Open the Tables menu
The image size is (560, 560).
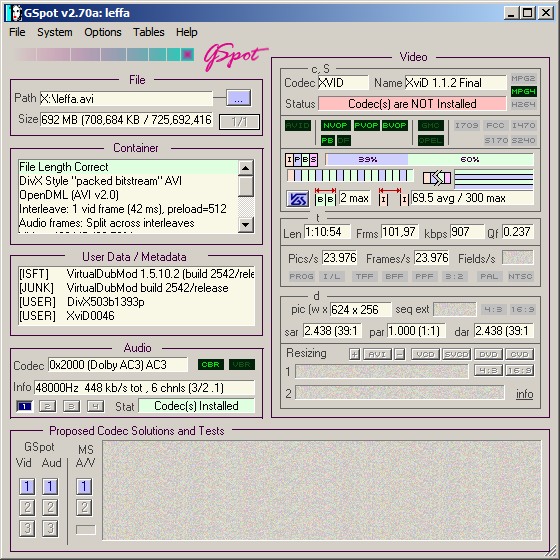point(149,32)
